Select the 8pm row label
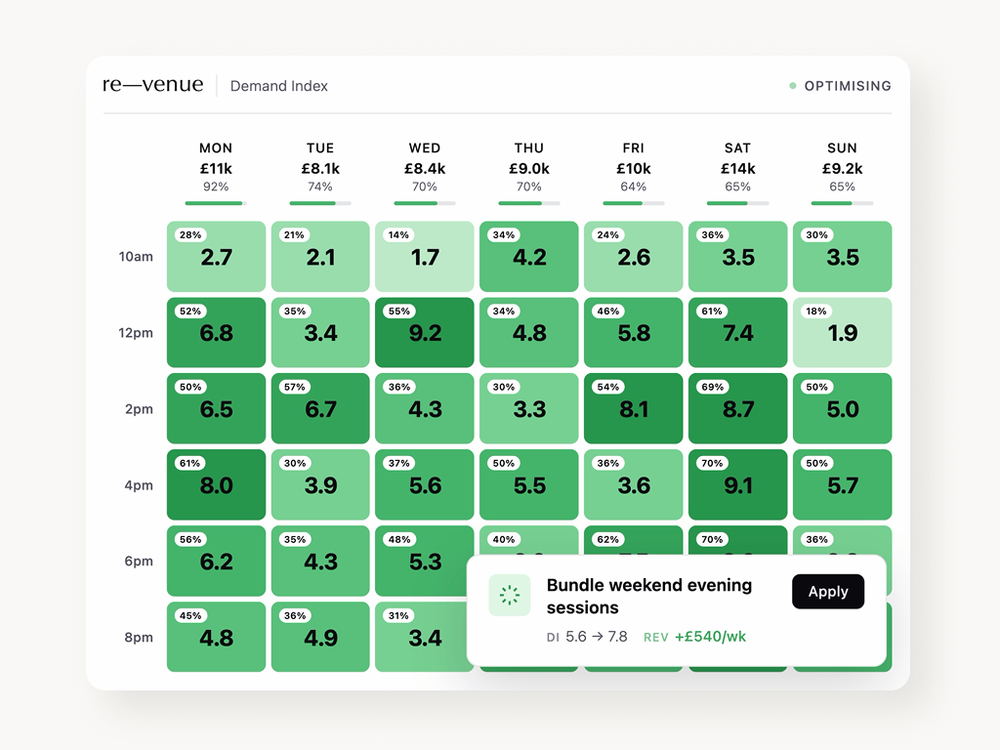 [x=138, y=637]
